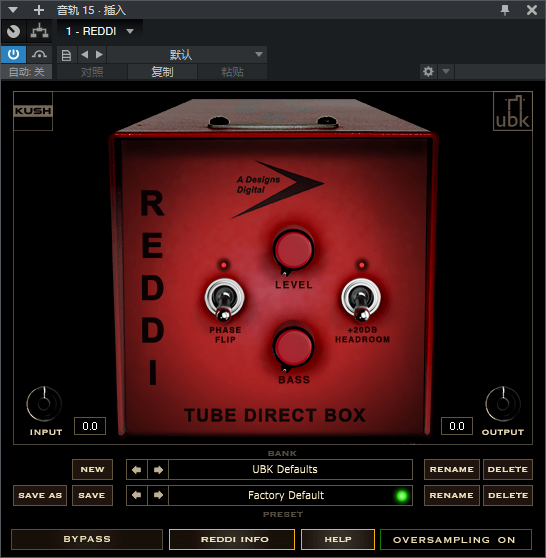546x558 pixels.
Task: Expand the 1 - REDDI plugin selector
Action: (100, 31)
